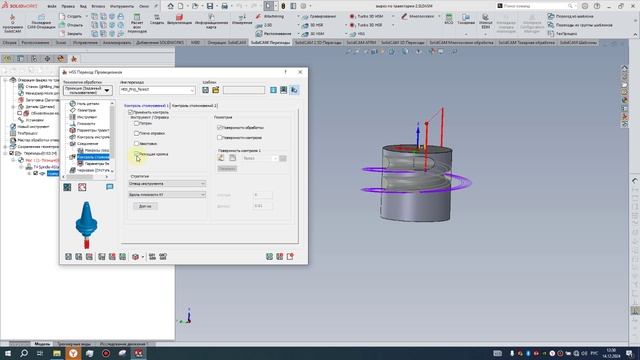Click the Print icon in SolidWorks toolbar

click(224, 6)
